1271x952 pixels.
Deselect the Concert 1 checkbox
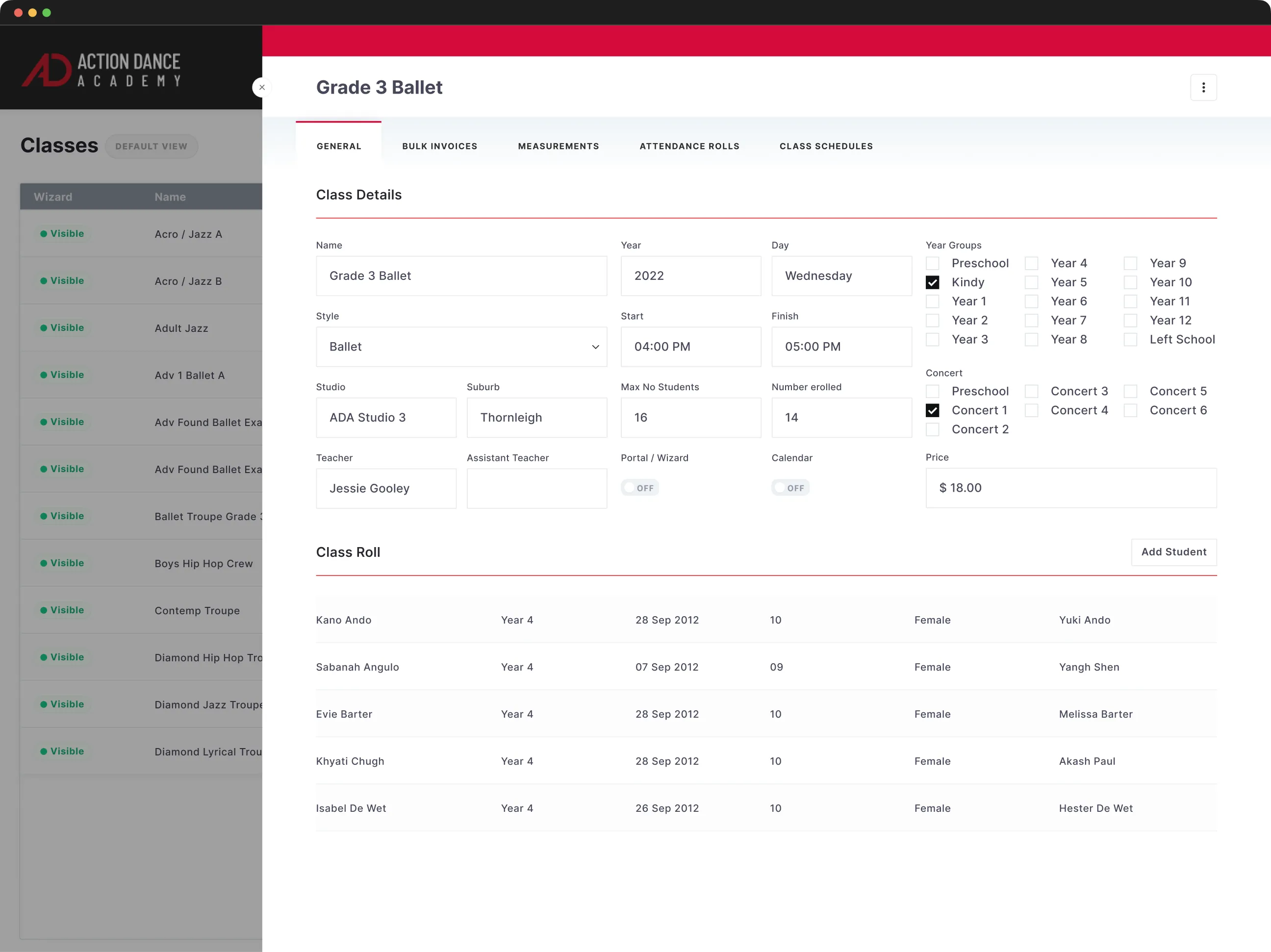click(x=933, y=410)
